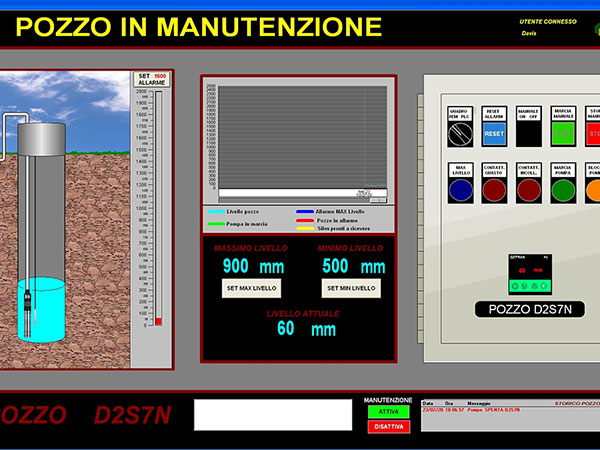Viewport: 600px width, 450px height.
Task: Deactivate maintenance with red DISATTIVA button
Action: 387,427
